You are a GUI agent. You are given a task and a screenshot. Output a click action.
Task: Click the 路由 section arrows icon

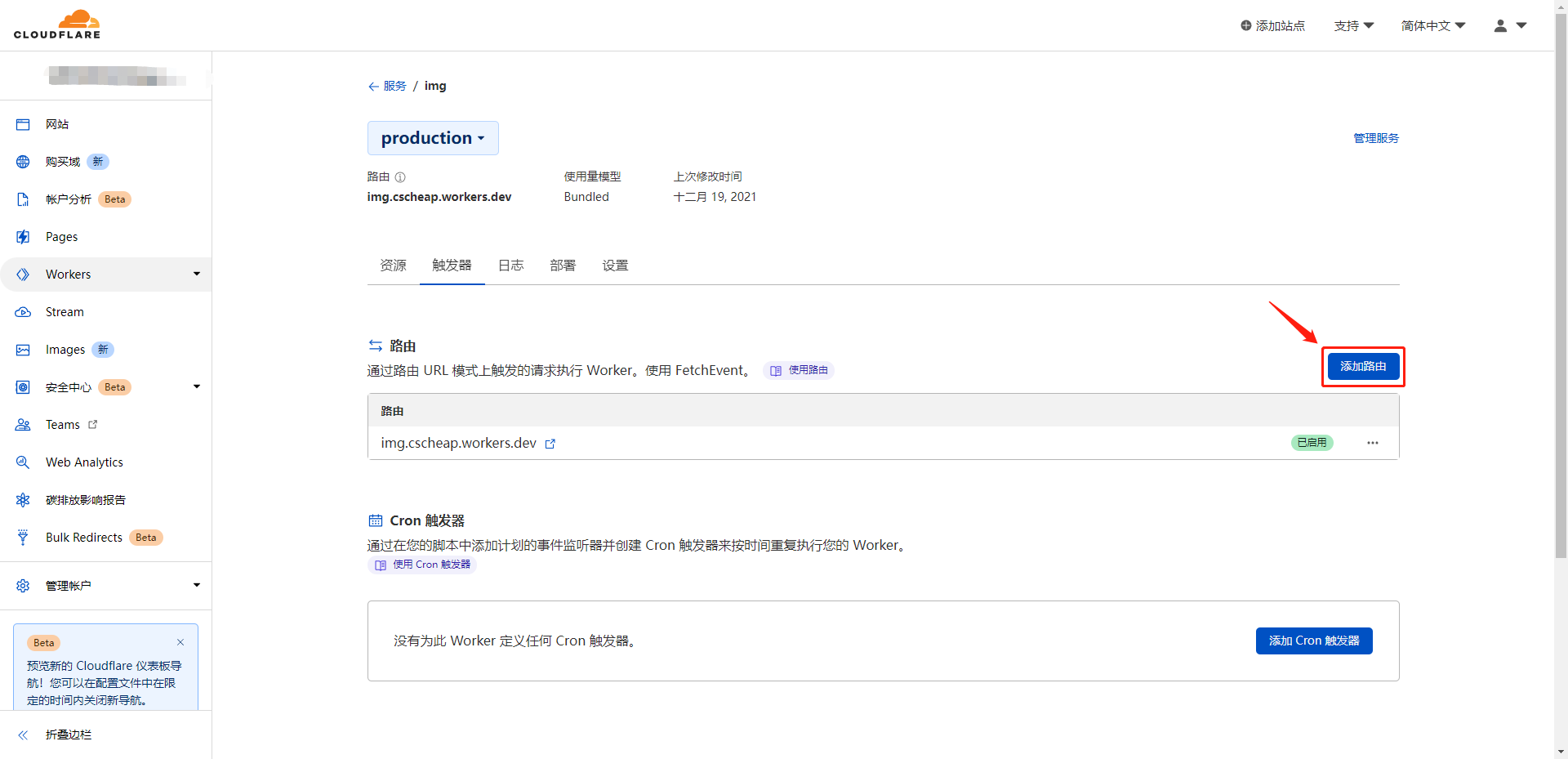tap(376, 346)
